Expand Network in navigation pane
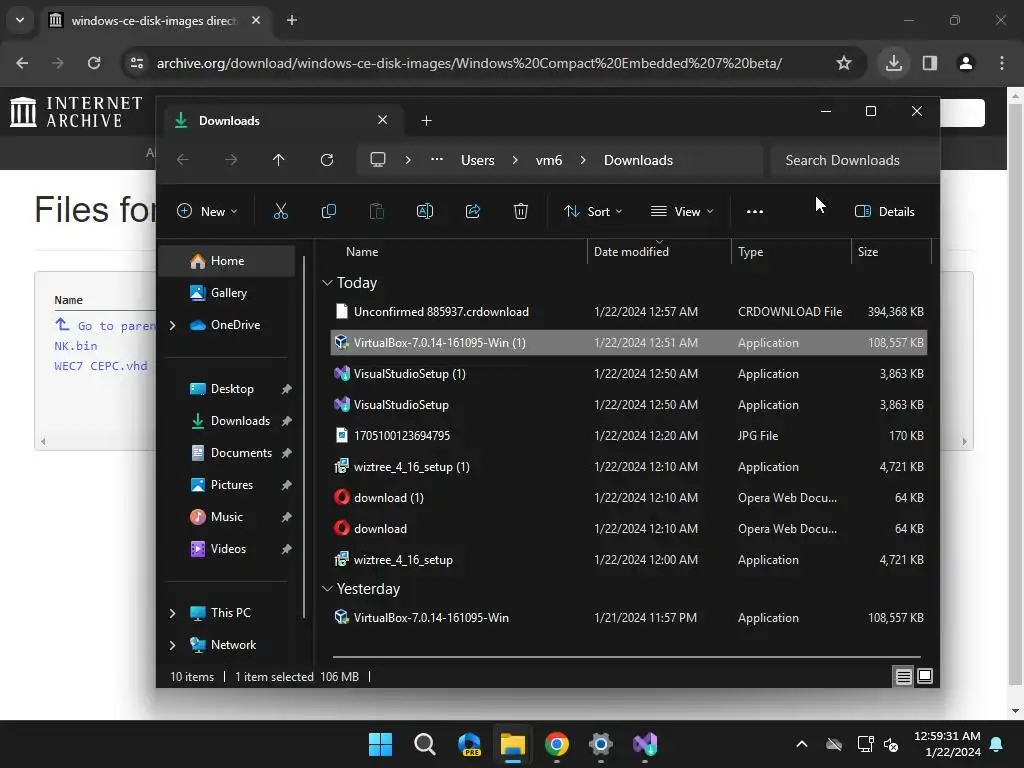The height and width of the screenshot is (768, 1024). [x=172, y=645]
